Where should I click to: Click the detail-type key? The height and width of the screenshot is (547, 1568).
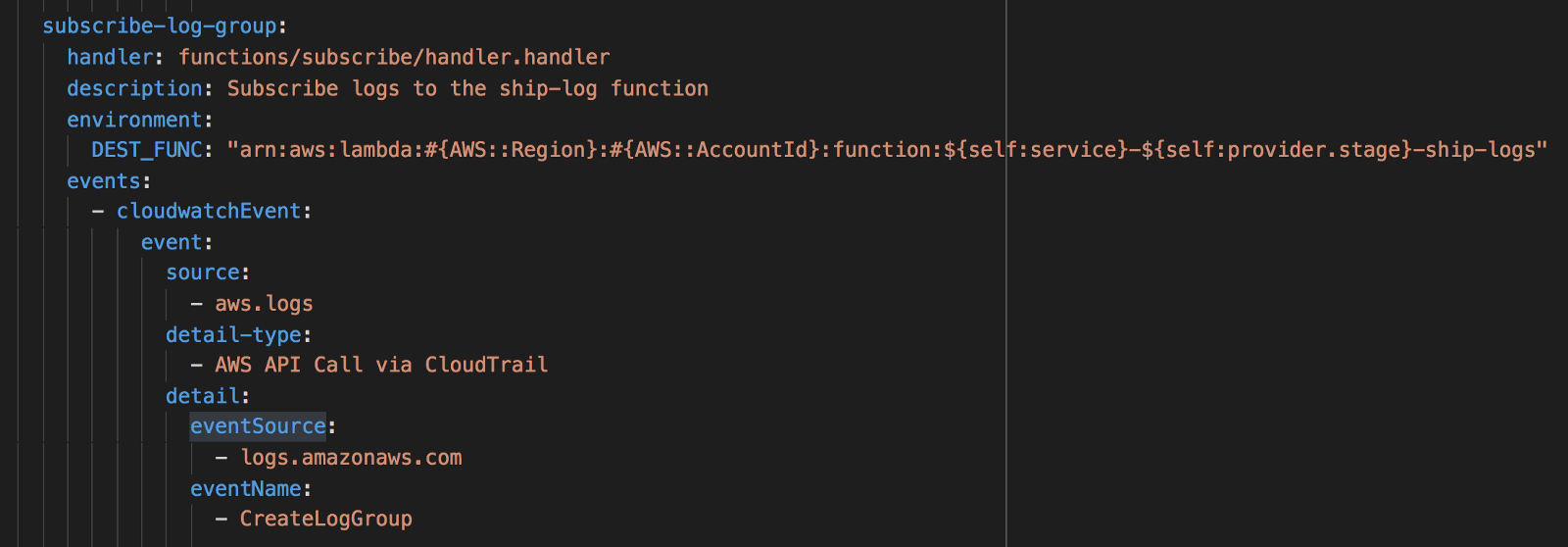(233, 335)
